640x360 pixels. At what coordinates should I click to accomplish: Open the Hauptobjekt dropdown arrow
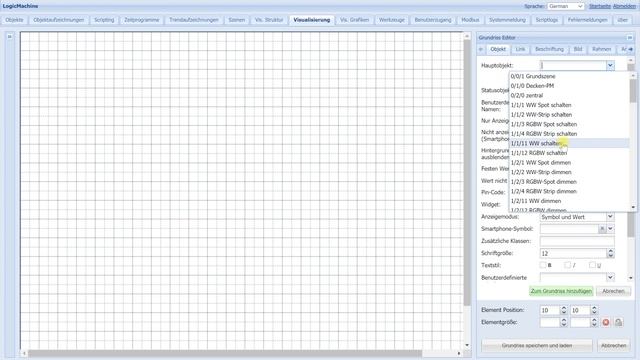[x=610, y=65]
